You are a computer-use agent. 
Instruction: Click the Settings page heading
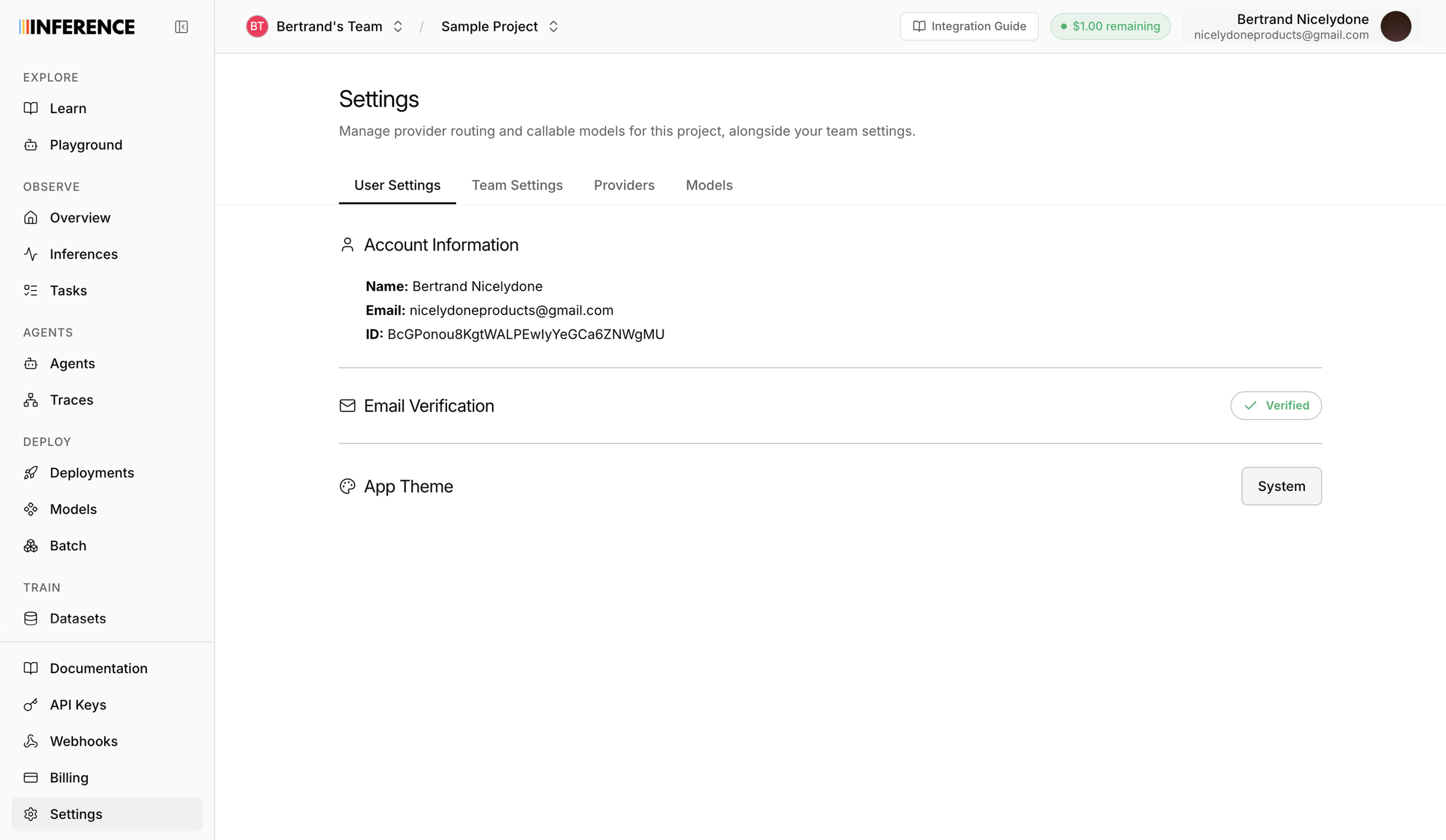(x=378, y=99)
